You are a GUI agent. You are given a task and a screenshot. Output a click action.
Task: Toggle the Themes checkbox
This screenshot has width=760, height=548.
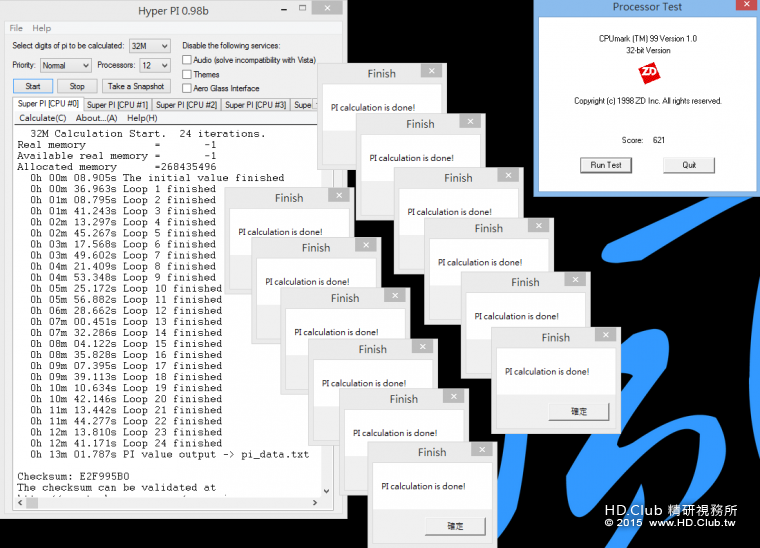click(187, 75)
